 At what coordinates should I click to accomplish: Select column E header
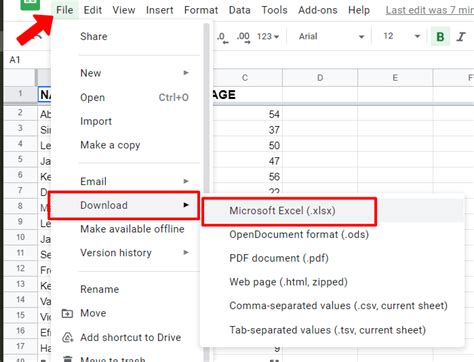tap(395, 78)
